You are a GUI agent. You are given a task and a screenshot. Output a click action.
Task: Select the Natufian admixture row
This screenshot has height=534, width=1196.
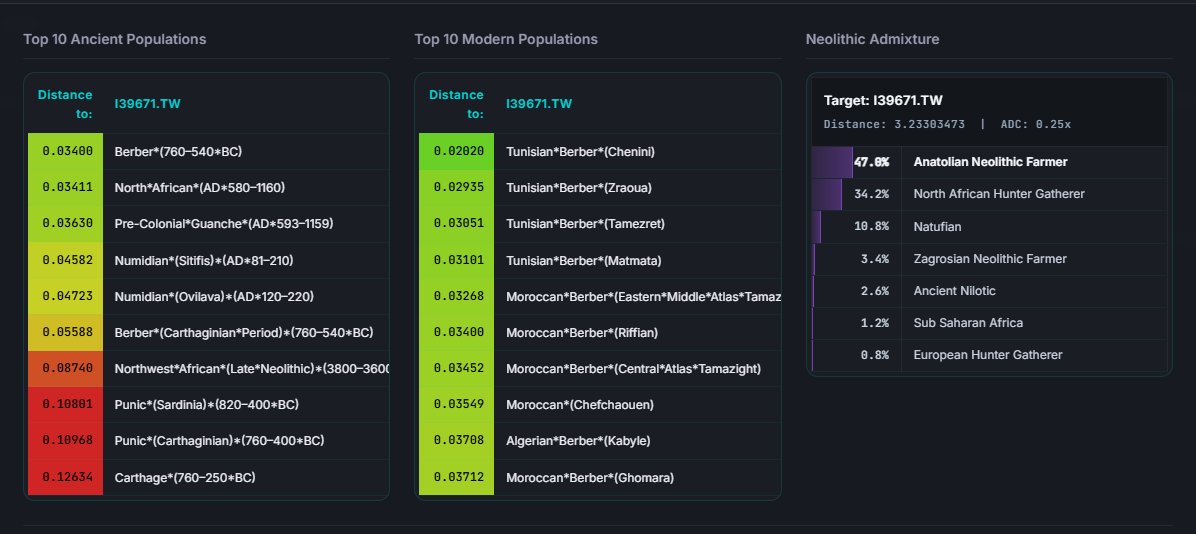(989, 227)
